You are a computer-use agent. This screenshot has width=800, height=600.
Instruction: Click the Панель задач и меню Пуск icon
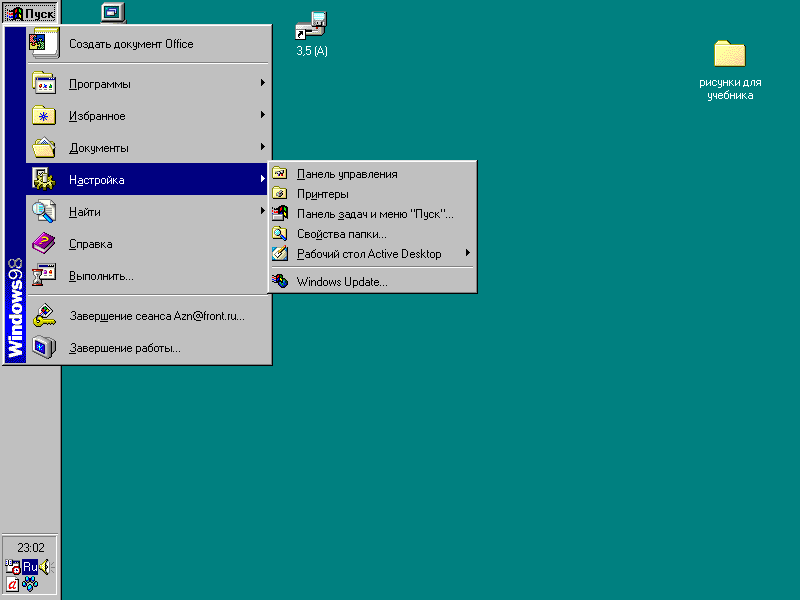click(280, 213)
